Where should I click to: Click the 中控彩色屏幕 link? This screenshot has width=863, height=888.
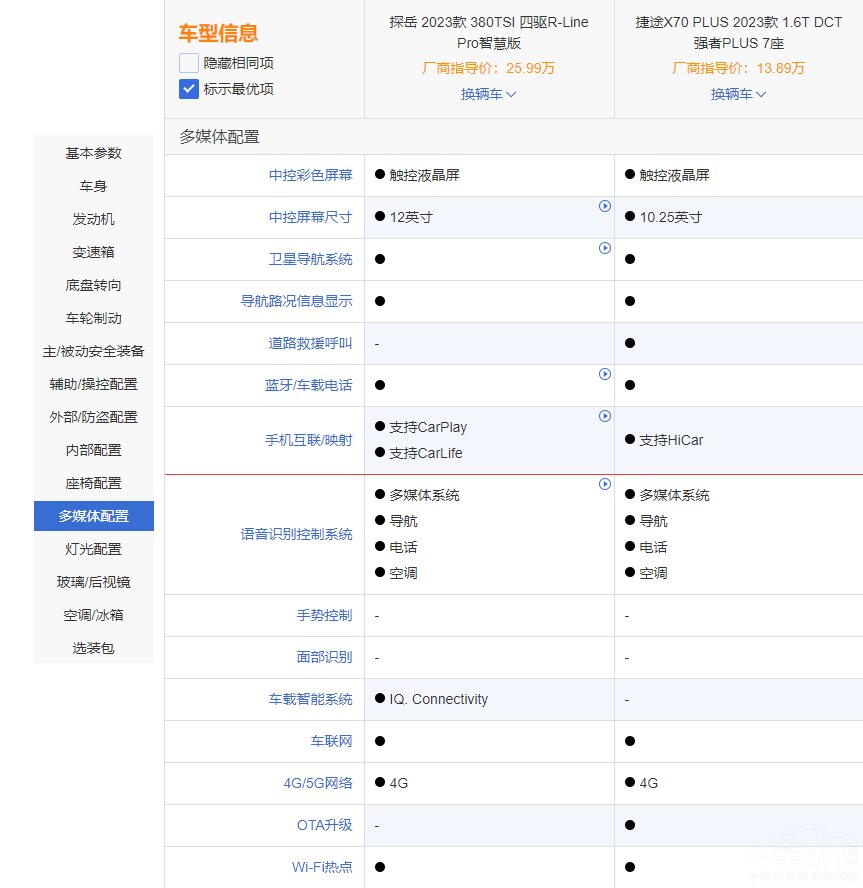pyautogui.click(x=309, y=175)
